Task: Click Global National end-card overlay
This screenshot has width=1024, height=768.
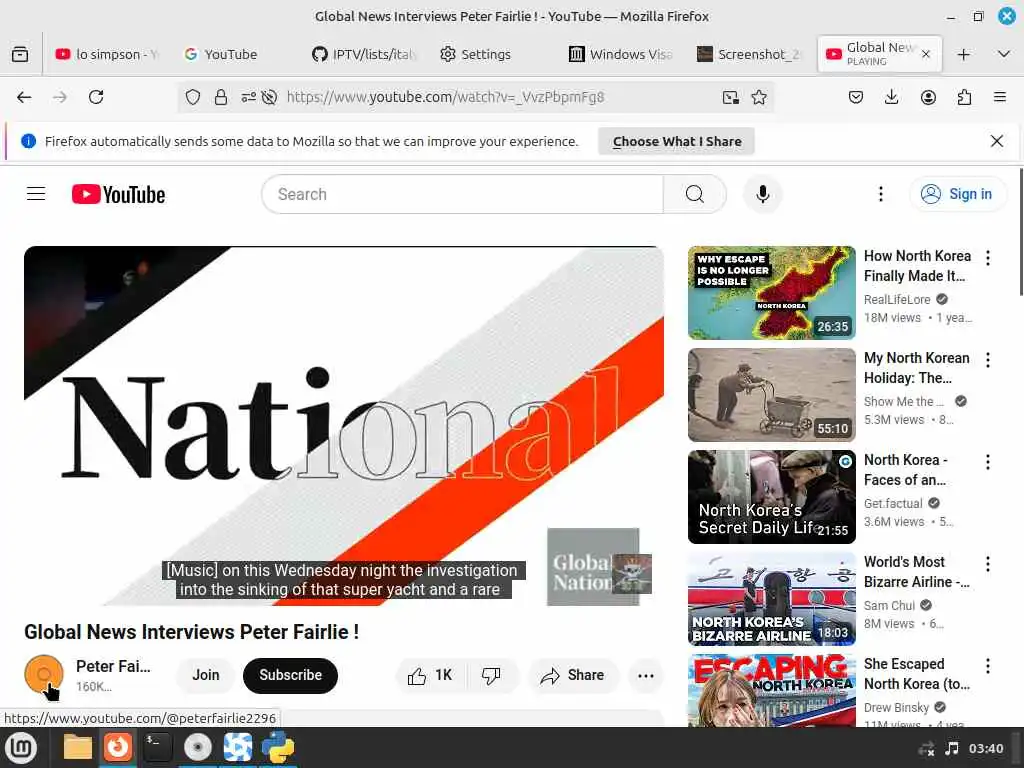Action: pos(593,567)
